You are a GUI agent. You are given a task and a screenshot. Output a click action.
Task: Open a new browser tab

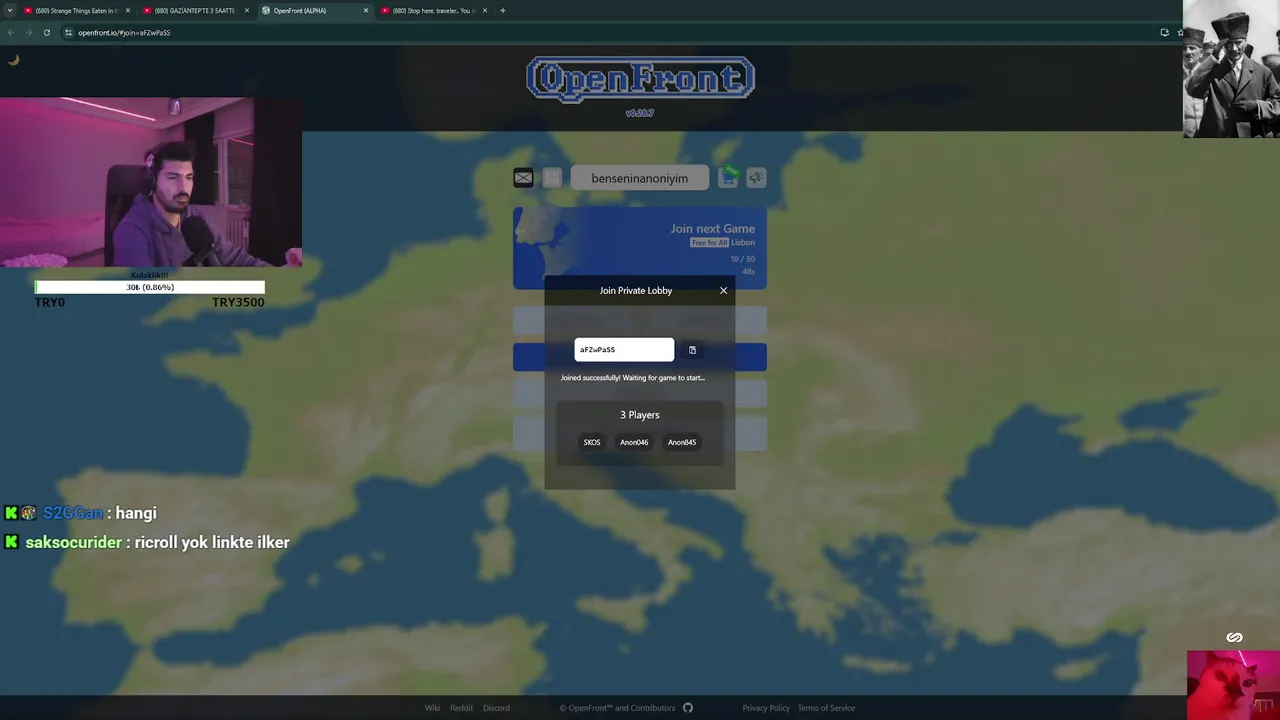[x=503, y=10]
